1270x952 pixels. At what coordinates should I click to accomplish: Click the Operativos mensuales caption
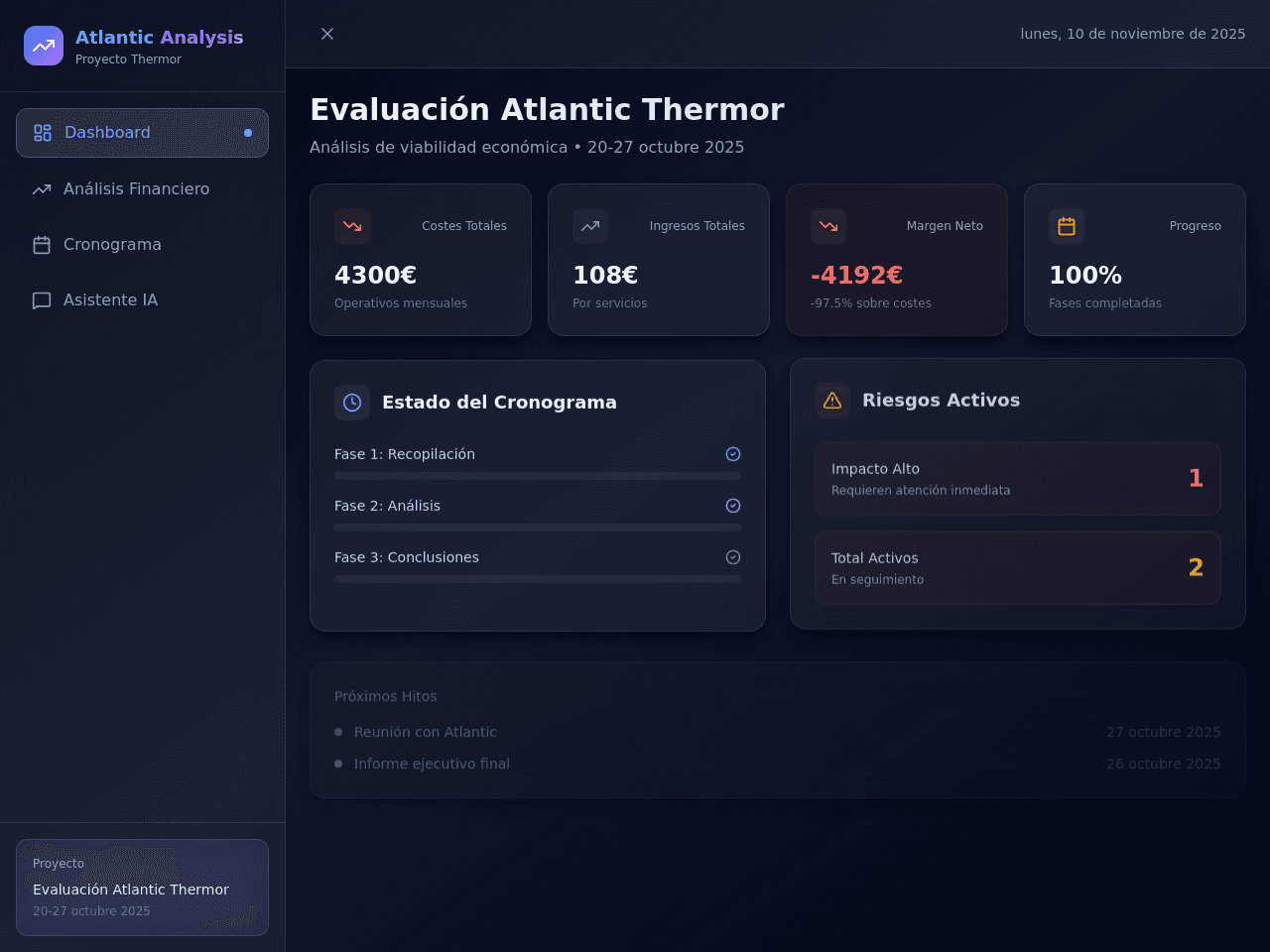click(x=401, y=303)
